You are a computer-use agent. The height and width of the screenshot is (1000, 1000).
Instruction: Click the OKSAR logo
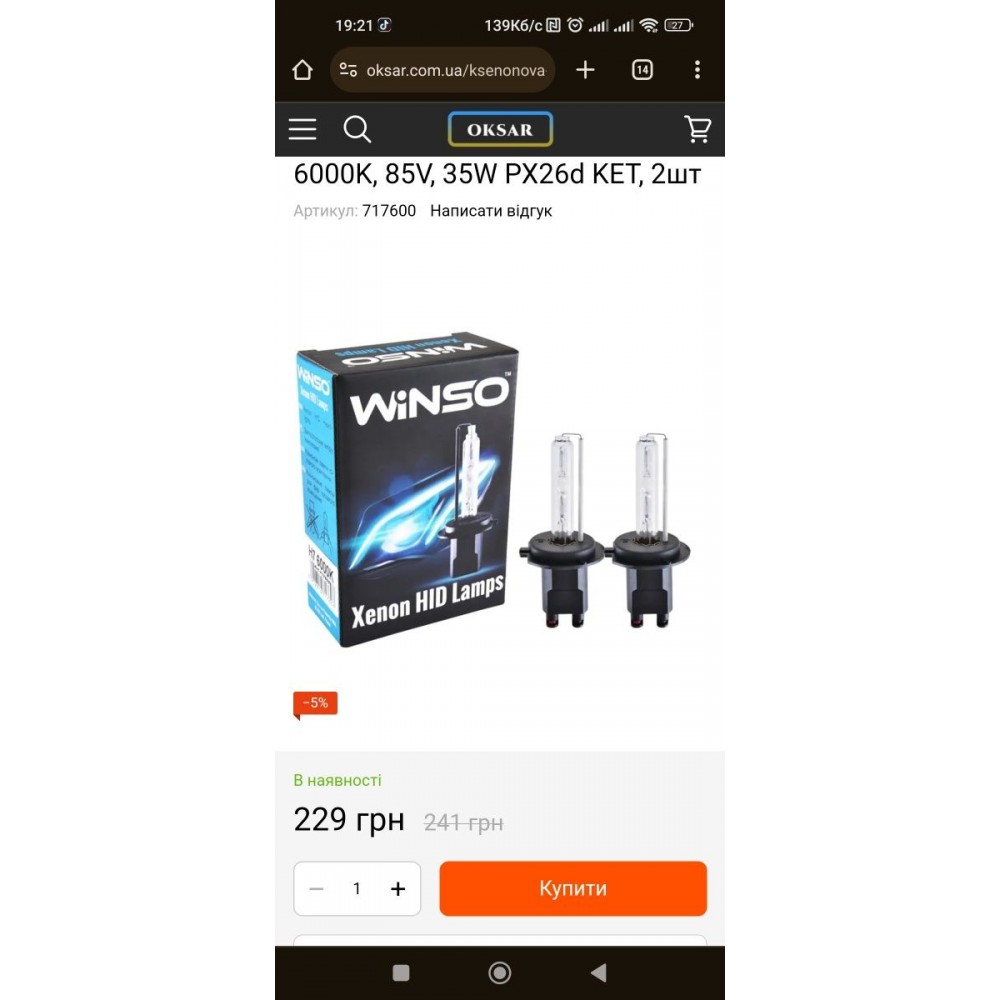point(500,129)
